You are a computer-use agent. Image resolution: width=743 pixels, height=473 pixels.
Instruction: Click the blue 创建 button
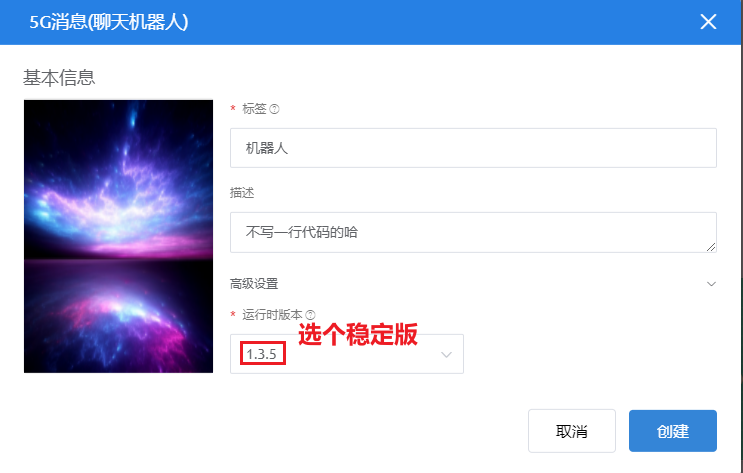click(673, 431)
